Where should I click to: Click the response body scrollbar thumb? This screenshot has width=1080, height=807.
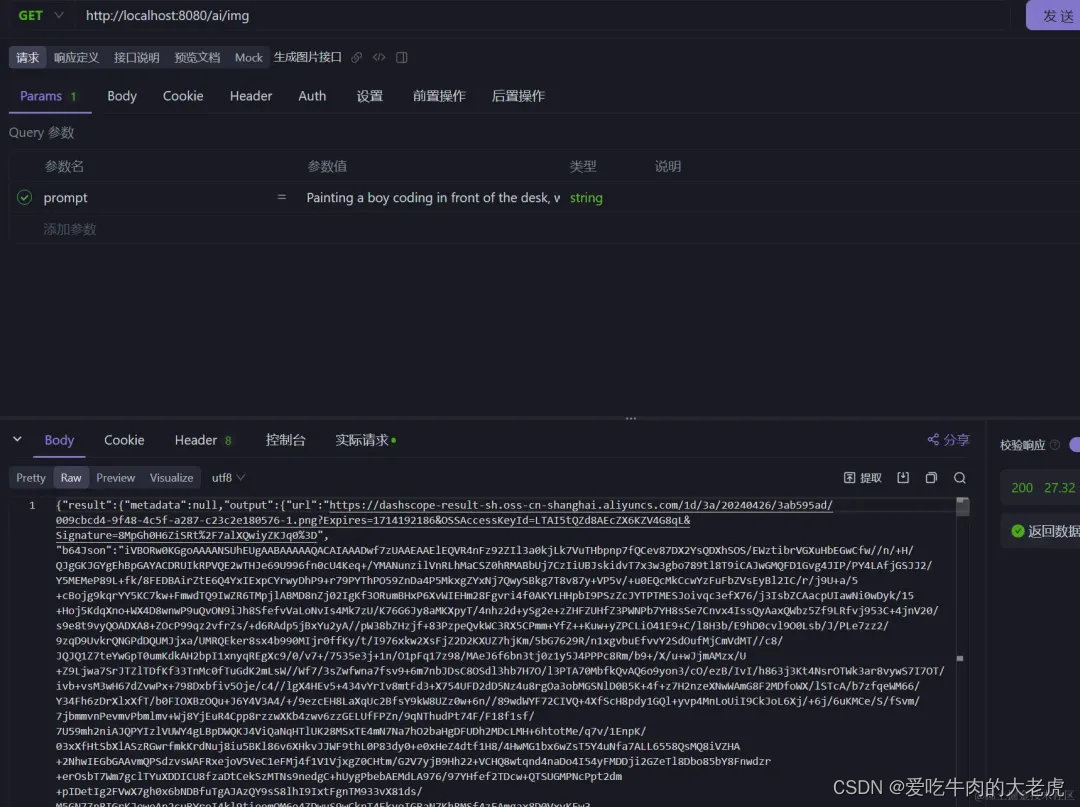point(962,507)
